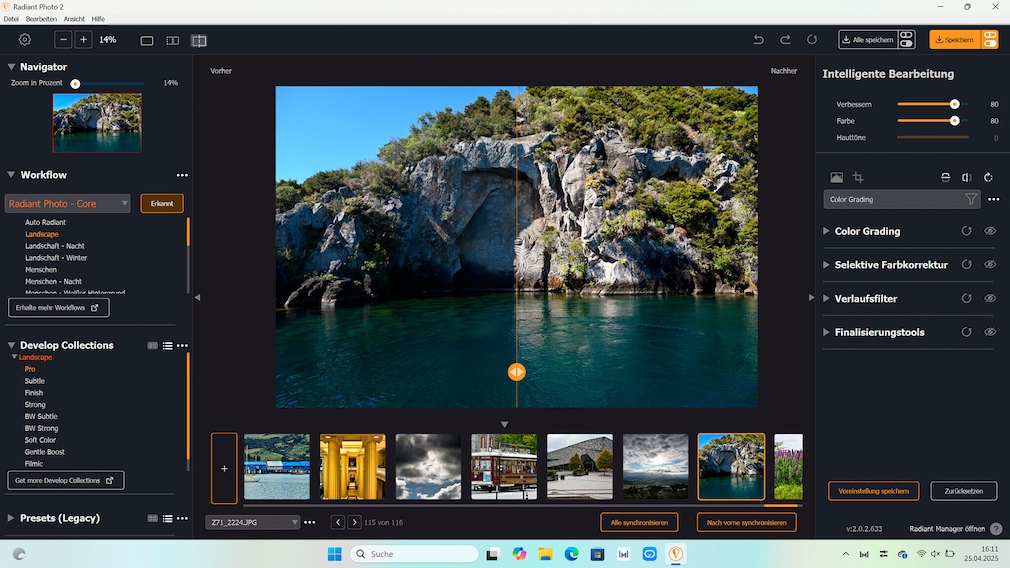
Task: Click the Alle synchronisieren button
Action: 639,522
